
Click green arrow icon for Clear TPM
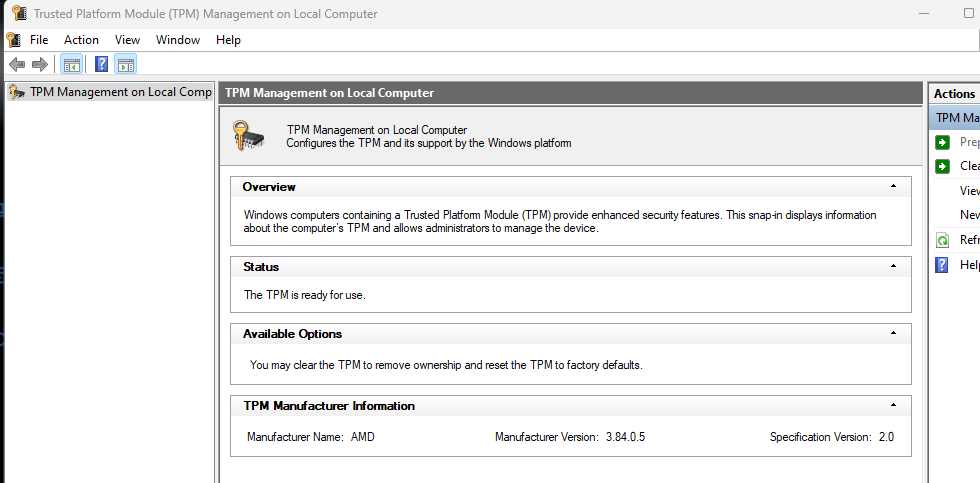(x=942, y=166)
